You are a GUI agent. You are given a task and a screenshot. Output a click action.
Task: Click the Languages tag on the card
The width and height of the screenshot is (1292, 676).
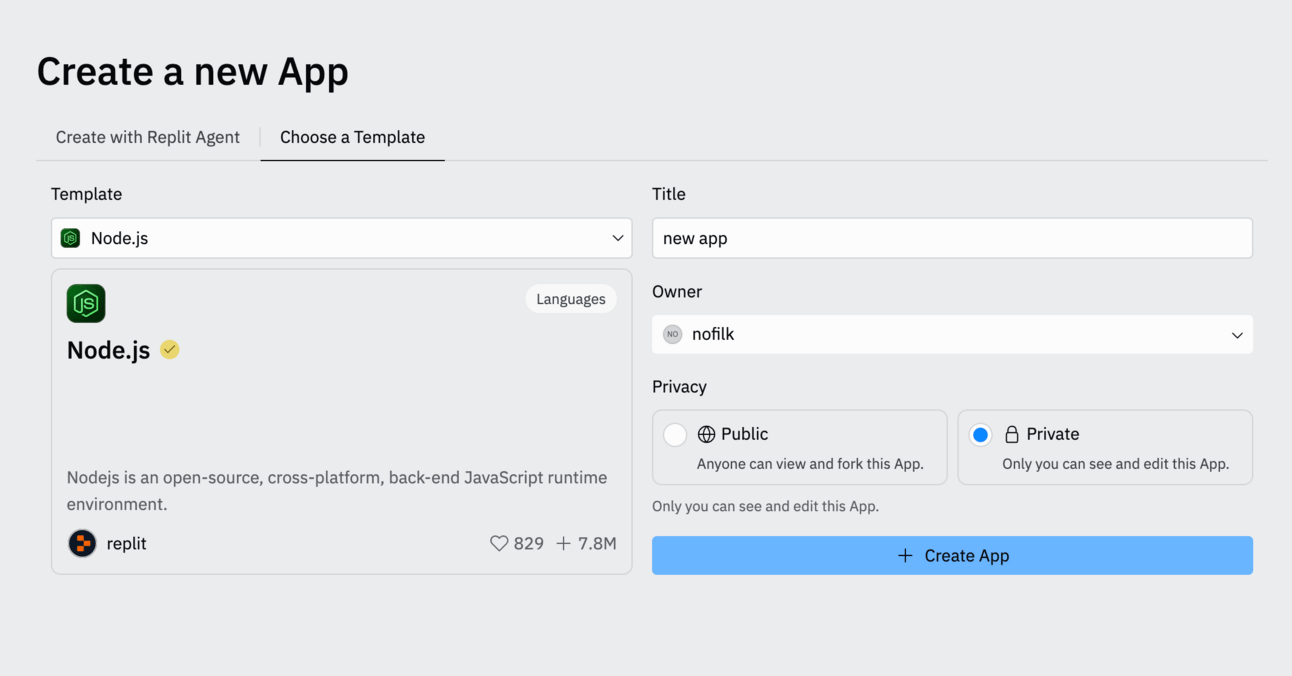[571, 299]
